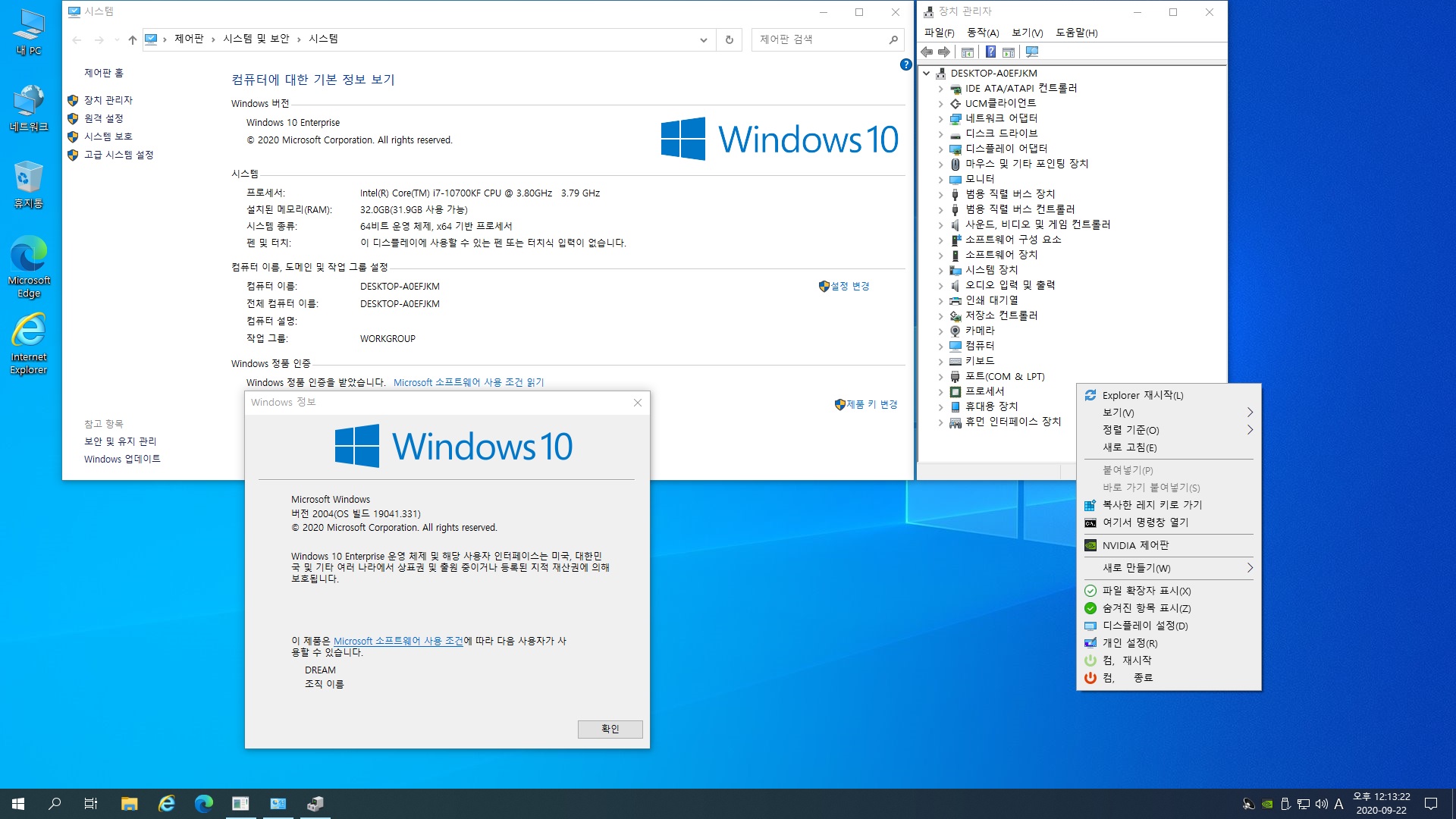
Task: Open Microsoft 소프트웨어 사용 조건 link in dialog
Action: tap(398, 641)
